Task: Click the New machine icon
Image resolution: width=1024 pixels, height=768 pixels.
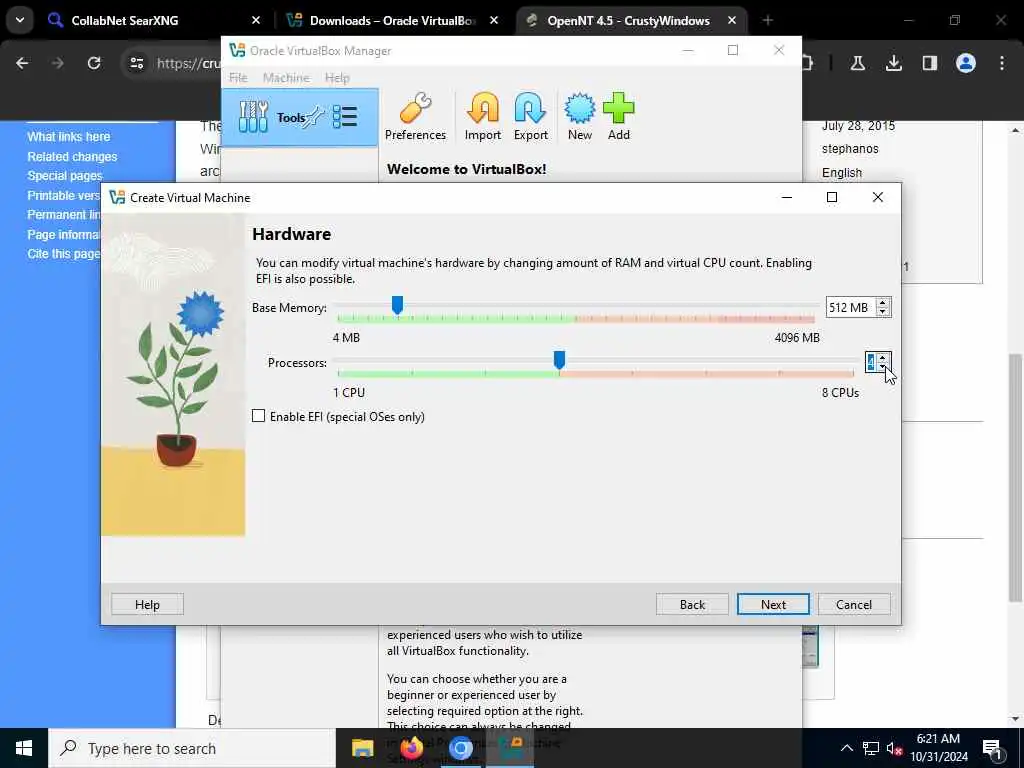Action: coord(579,117)
